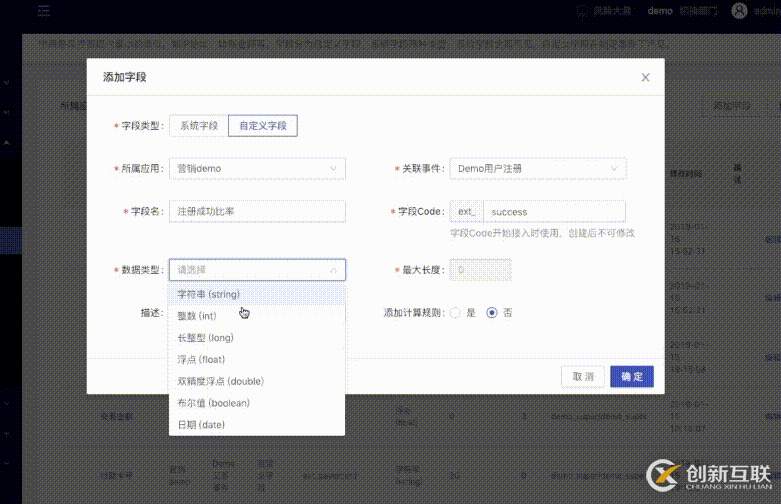
Task: Select the 否 radio for 添加计算规则
Action: coord(491,313)
